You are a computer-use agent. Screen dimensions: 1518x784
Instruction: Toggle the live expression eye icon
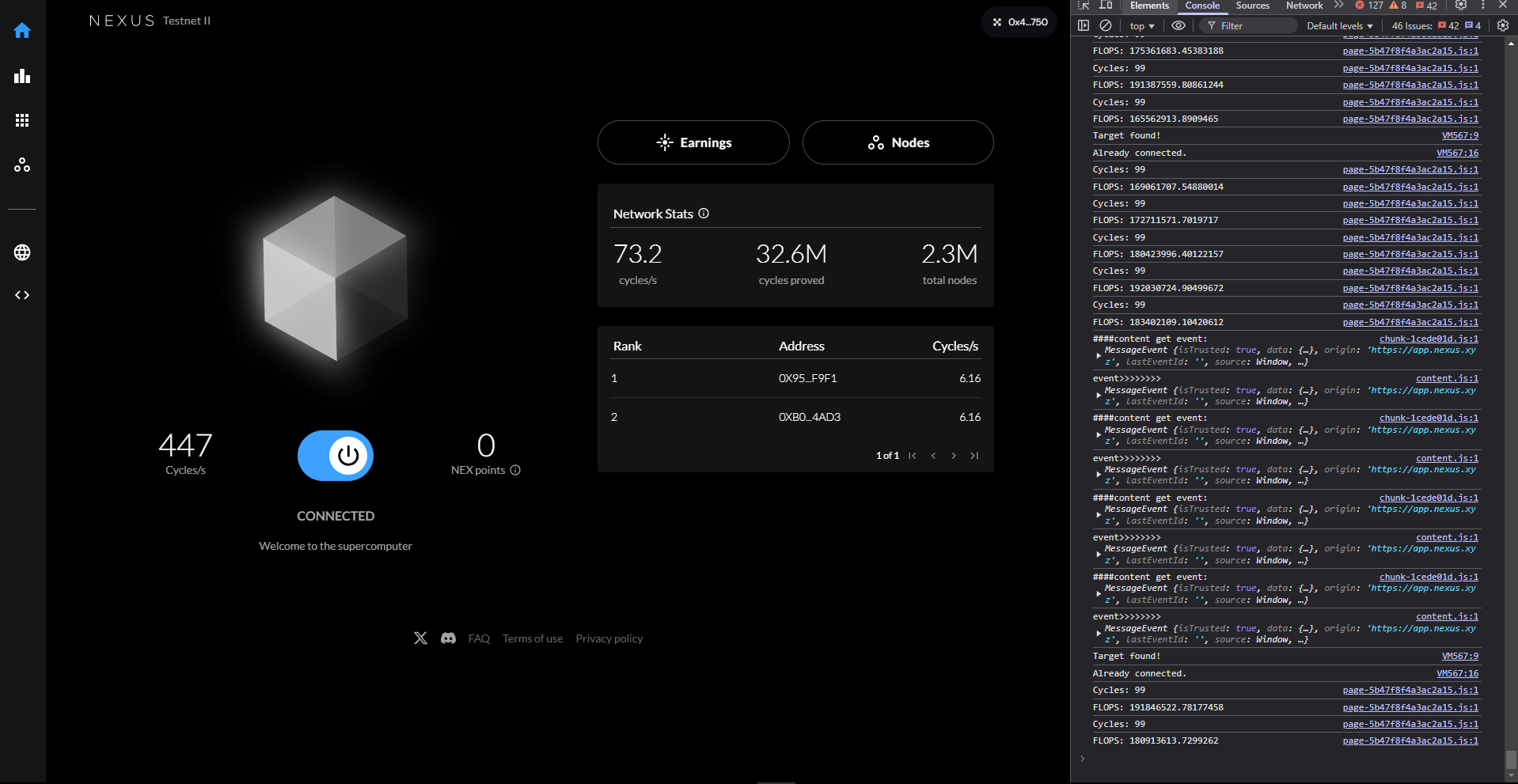1178,25
